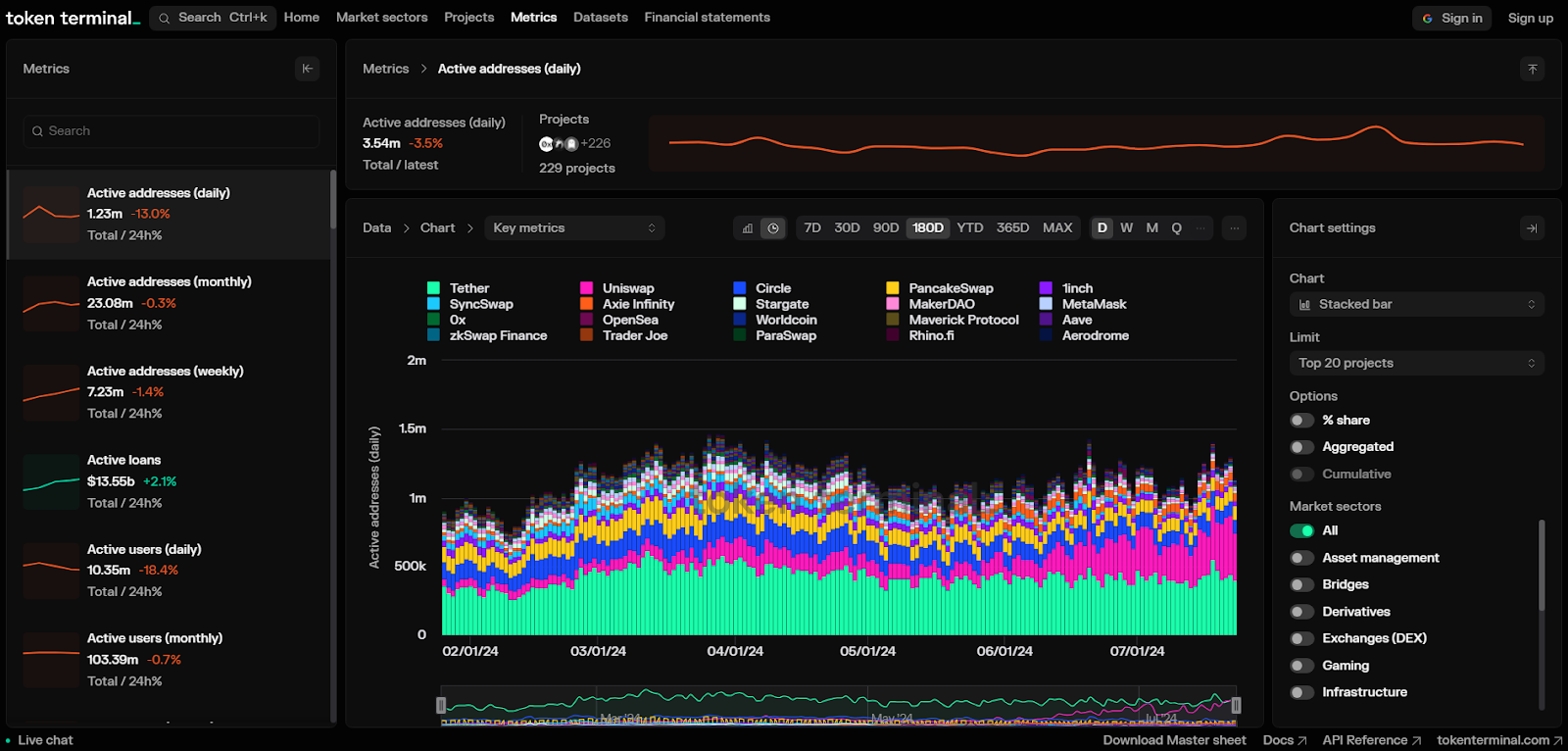1568x751 pixels.
Task: Switch granularity to W weekly
Action: click(1127, 228)
